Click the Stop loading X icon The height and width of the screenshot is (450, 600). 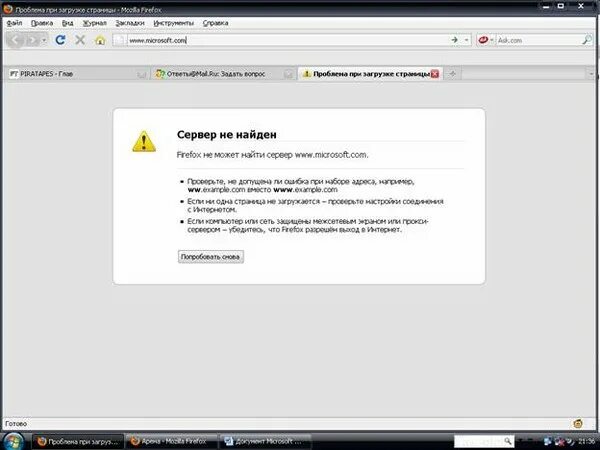pyautogui.click(x=80, y=40)
